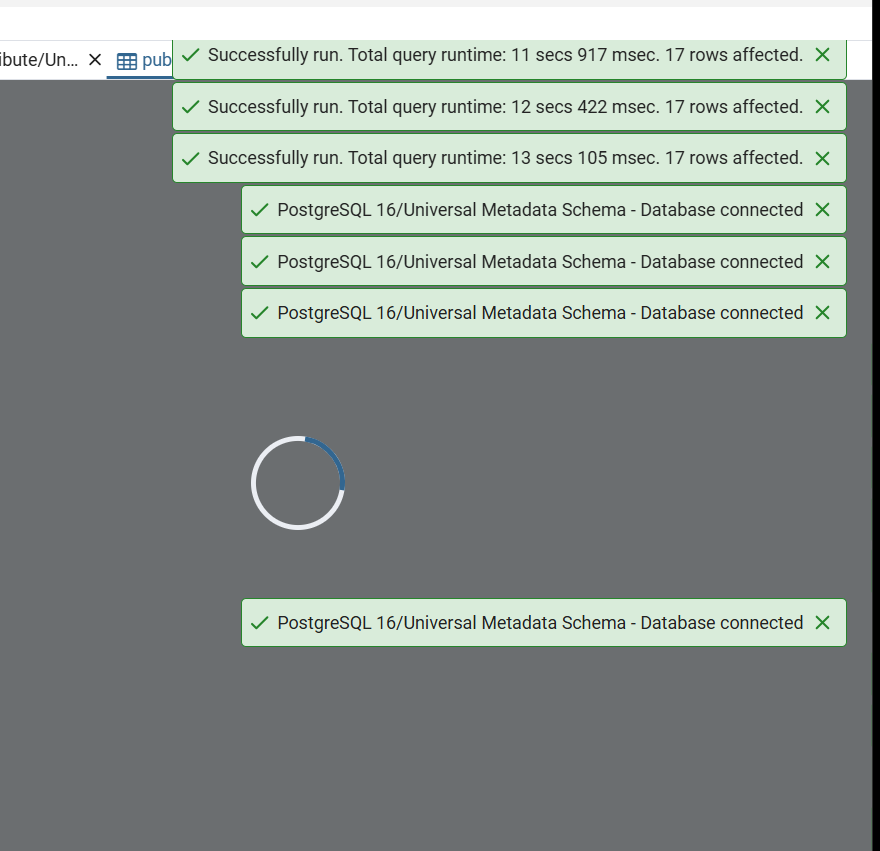Click the 13 secs 105 msec message text
The width and height of the screenshot is (880, 851).
505,158
